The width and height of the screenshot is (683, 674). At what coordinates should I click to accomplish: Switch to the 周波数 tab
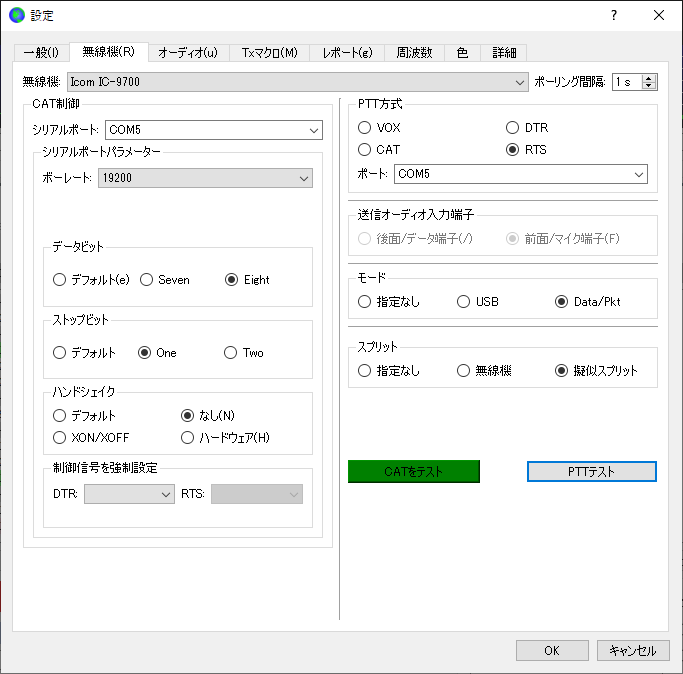(x=414, y=53)
